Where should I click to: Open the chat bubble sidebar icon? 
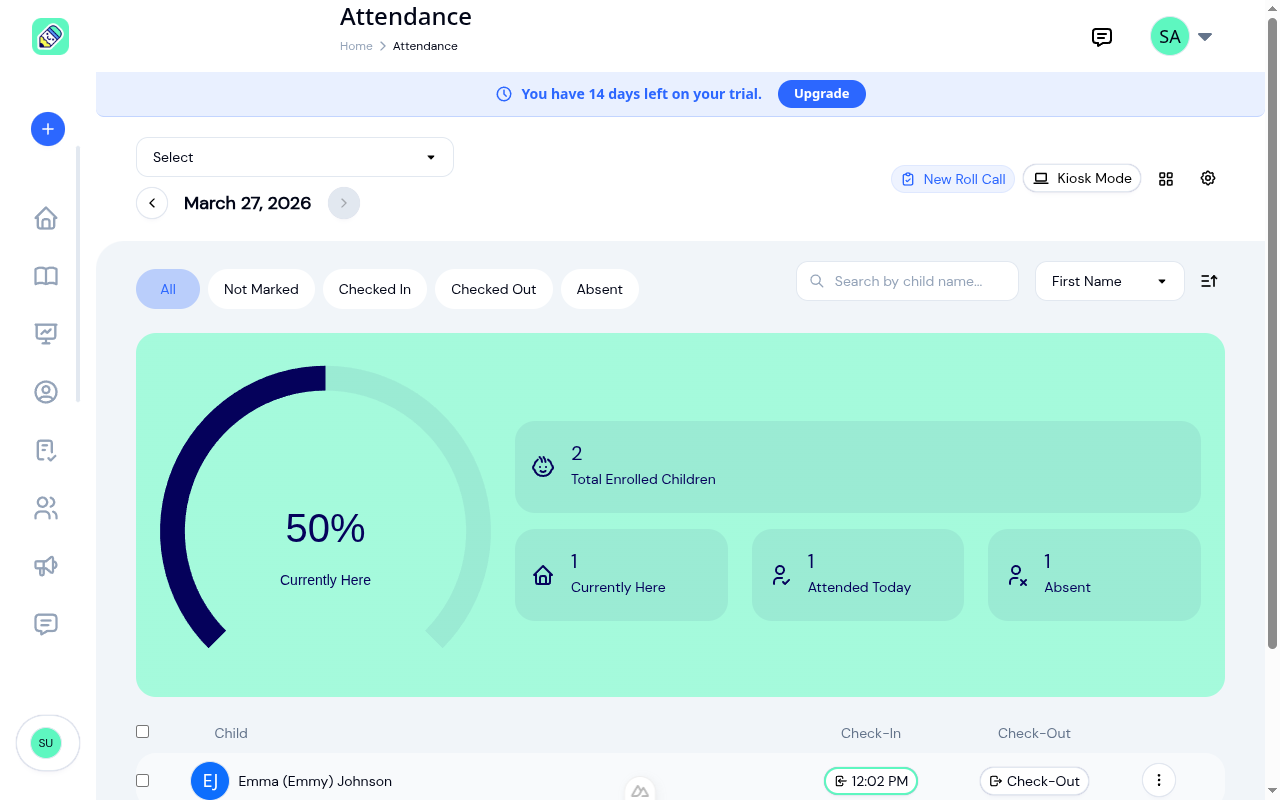pyautogui.click(x=46, y=624)
